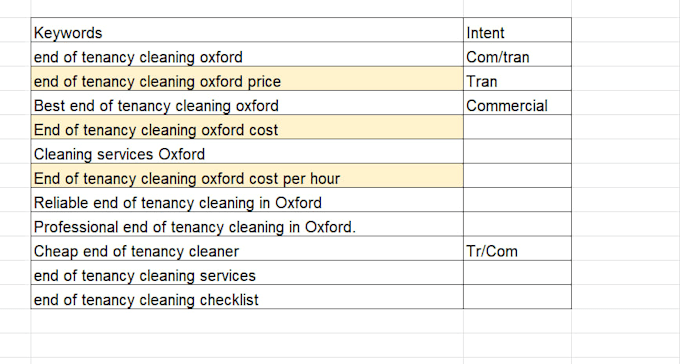
Task: Select 'Professional end of tenancy cleaning in Oxford.' cell
Action: pyautogui.click(x=247, y=224)
